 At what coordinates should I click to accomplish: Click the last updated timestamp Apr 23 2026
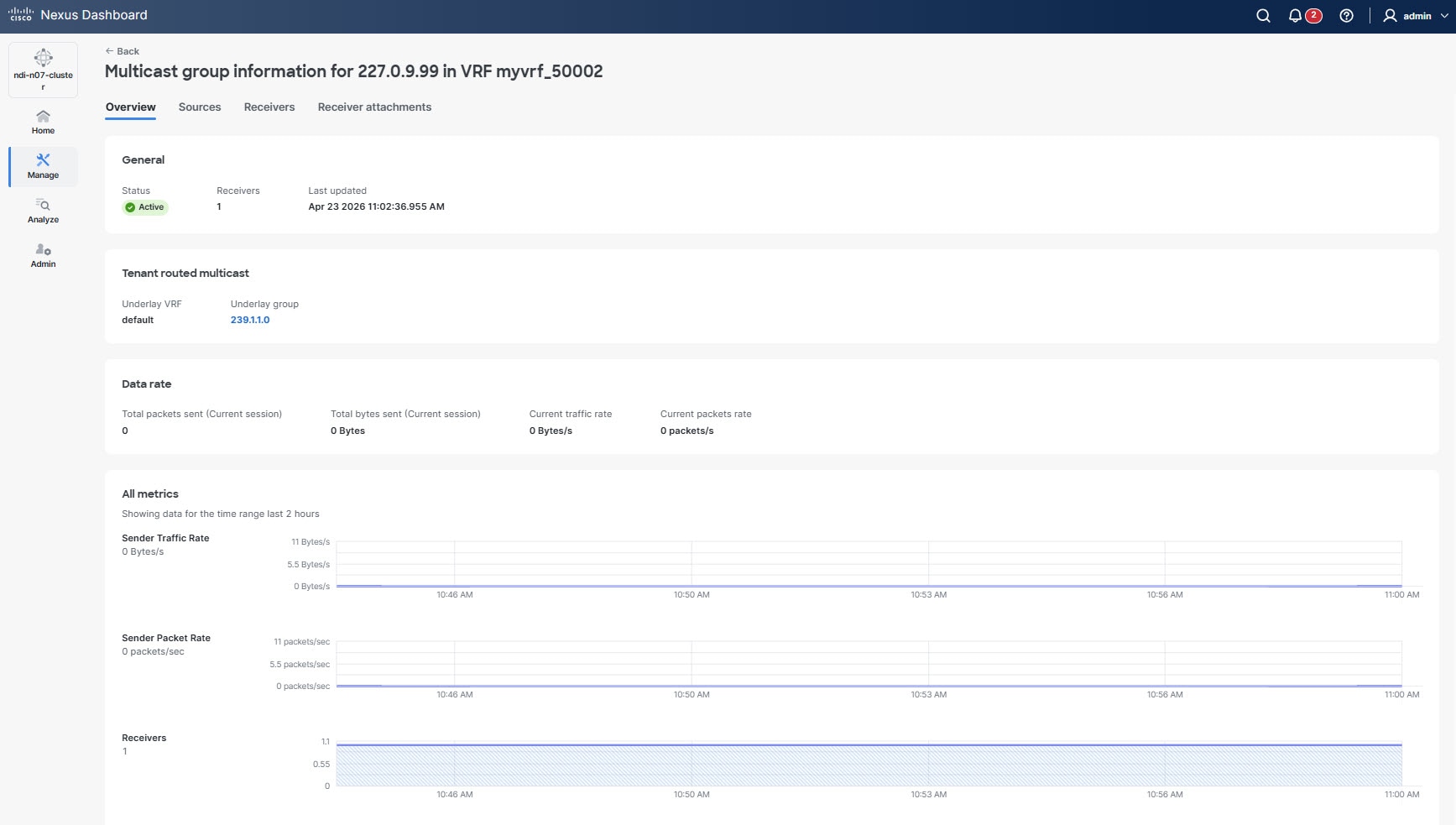(x=376, y=206)
